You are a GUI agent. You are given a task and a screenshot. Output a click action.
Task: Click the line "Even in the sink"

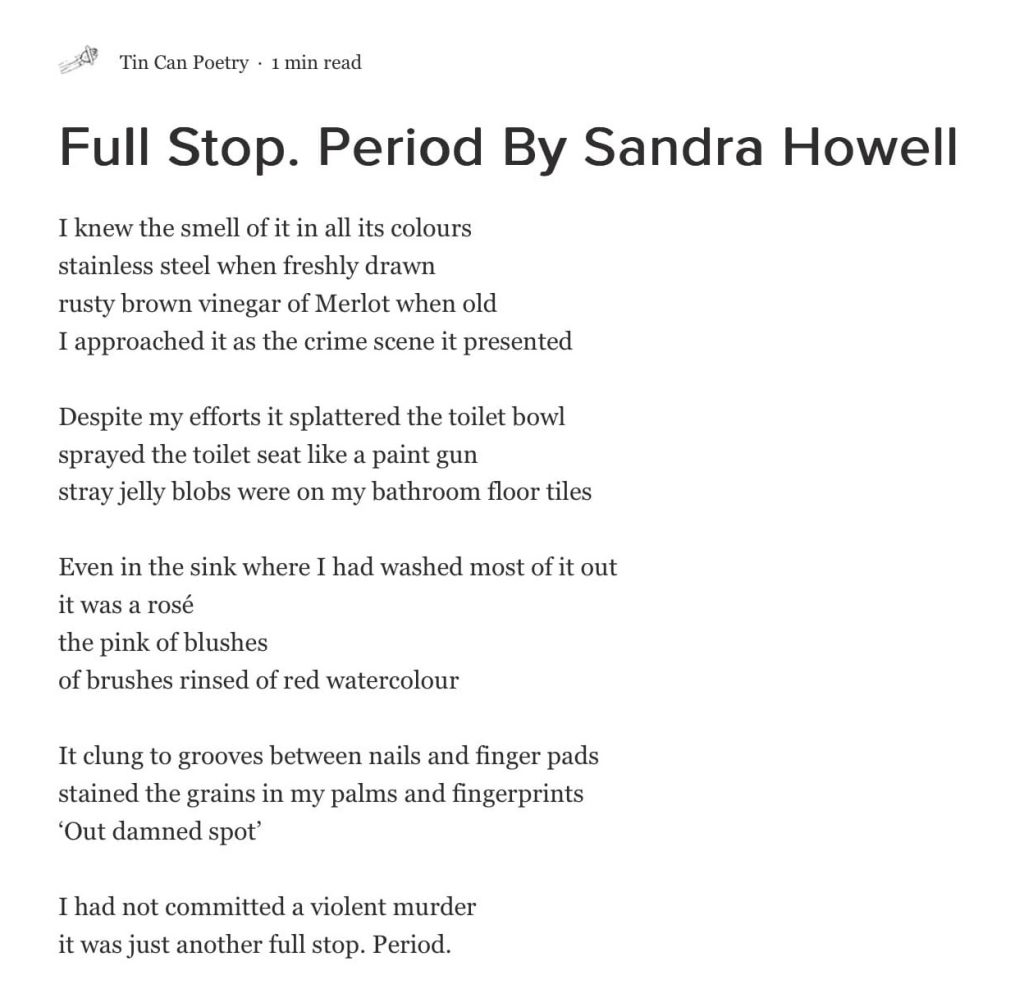click(x=337, y=567)
